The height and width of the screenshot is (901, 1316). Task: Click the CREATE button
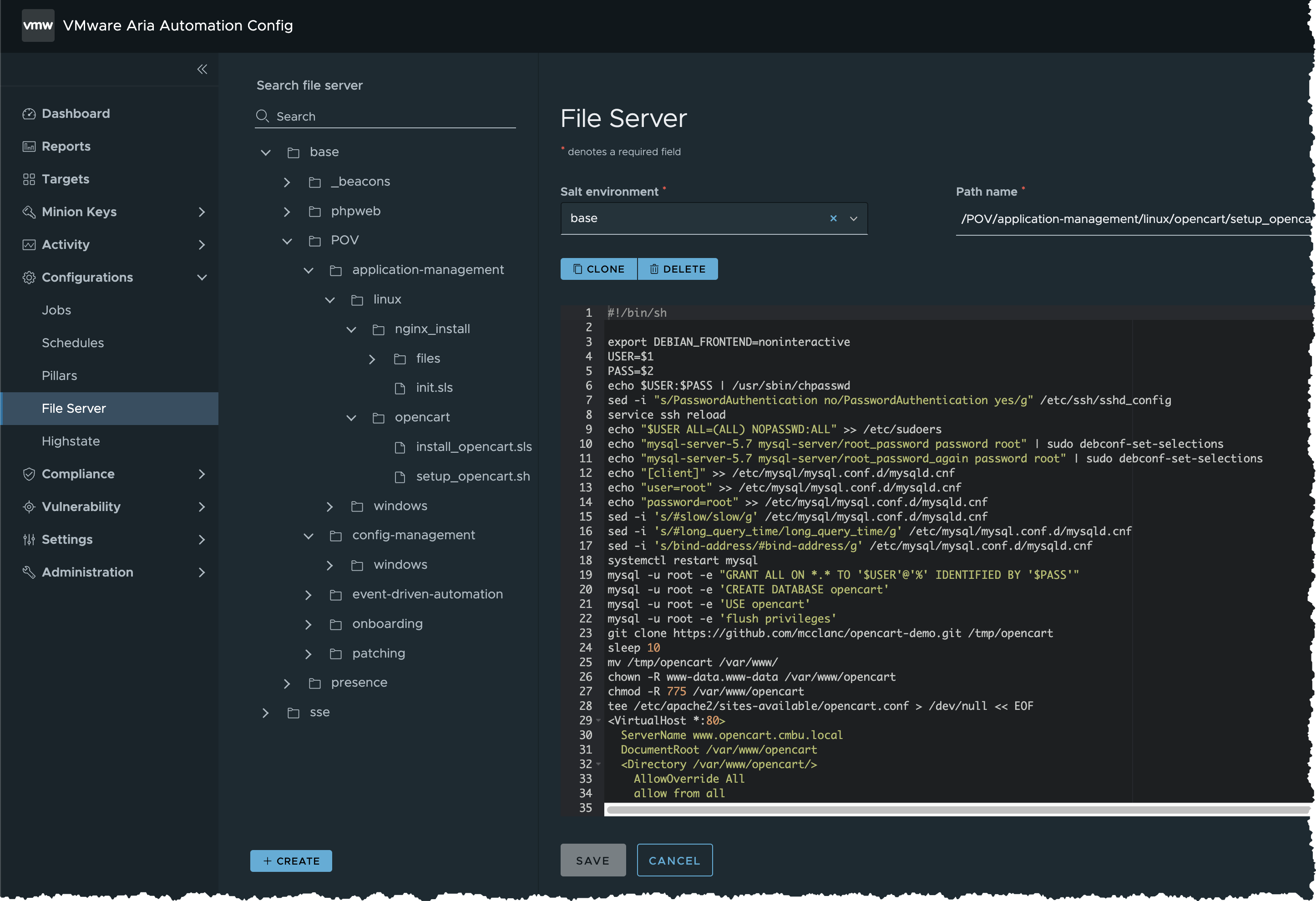click(291, 861)
